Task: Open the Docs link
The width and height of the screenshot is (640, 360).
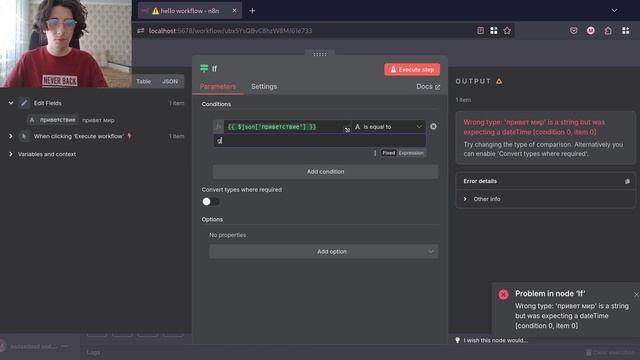Action: [428, 87]
